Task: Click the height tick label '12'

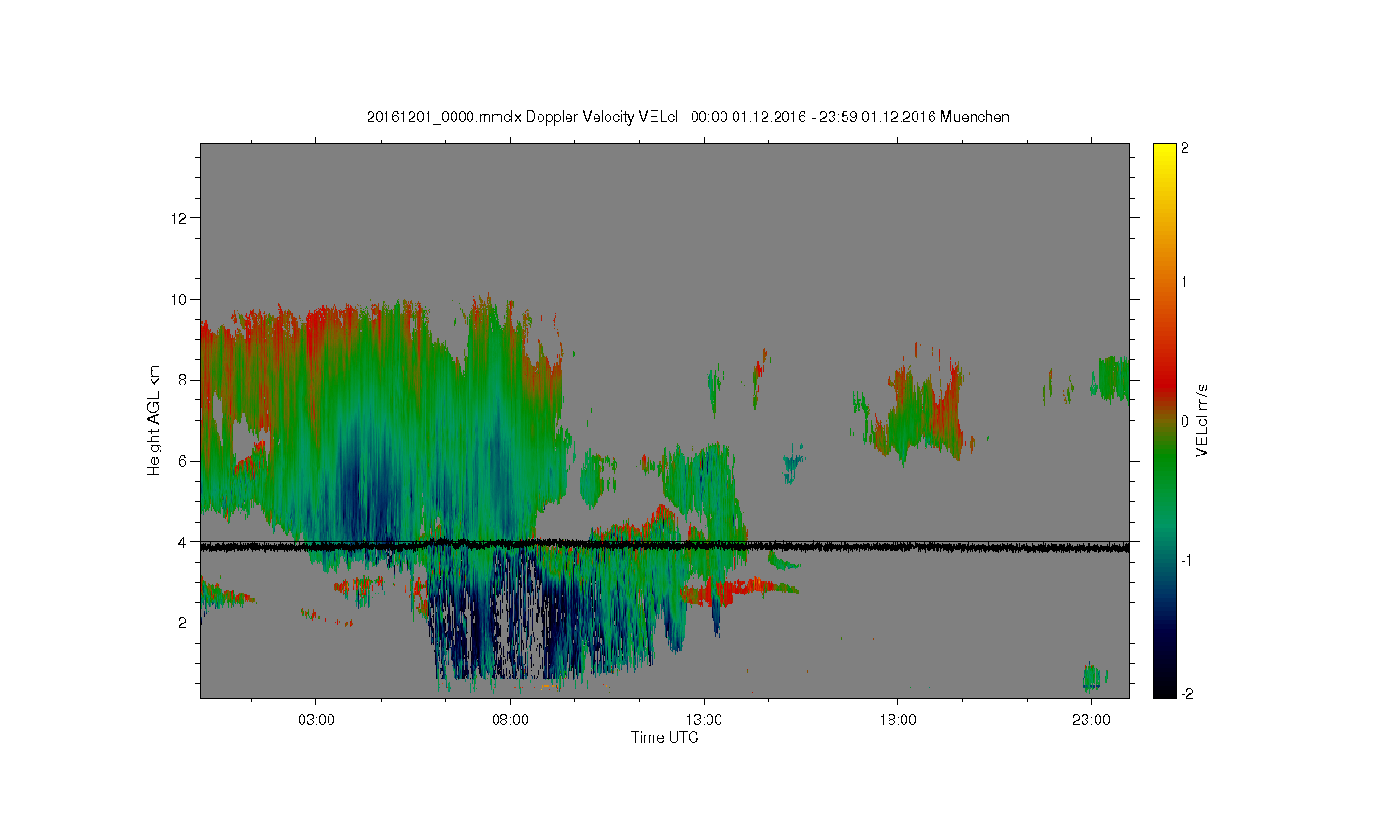Action: click(x=179, y=218)
